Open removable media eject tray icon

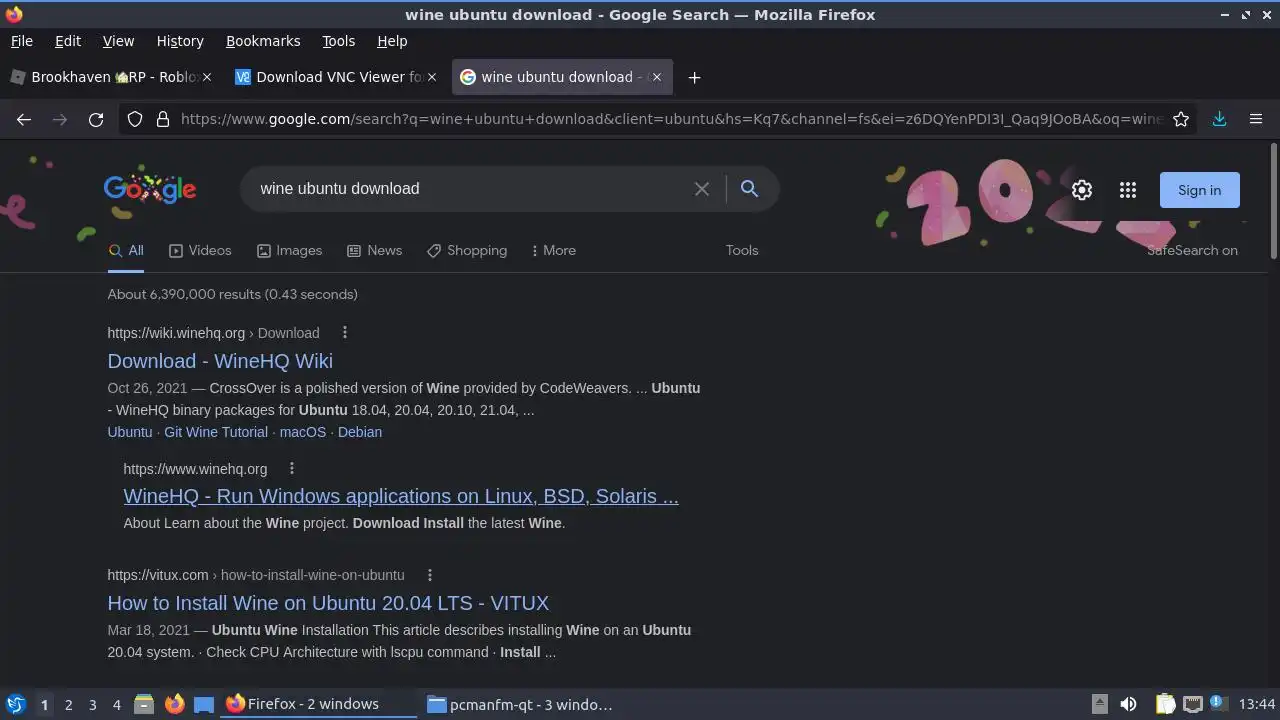(x=1099, y=704)
